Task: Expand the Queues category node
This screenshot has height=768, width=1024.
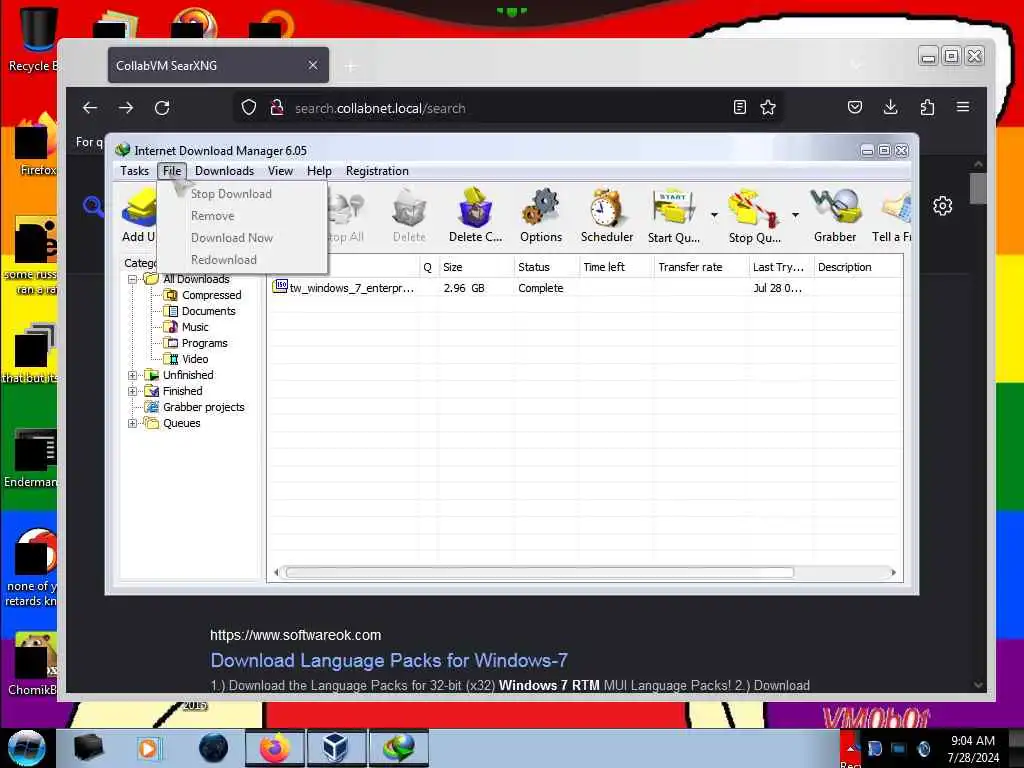Action: (133, 423)
